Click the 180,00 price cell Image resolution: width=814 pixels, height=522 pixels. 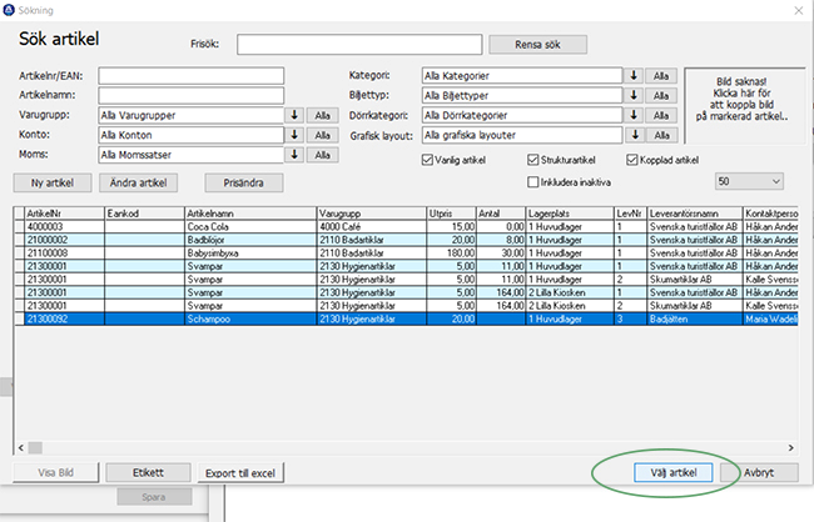pyautogui.click(x=452, y=253)
